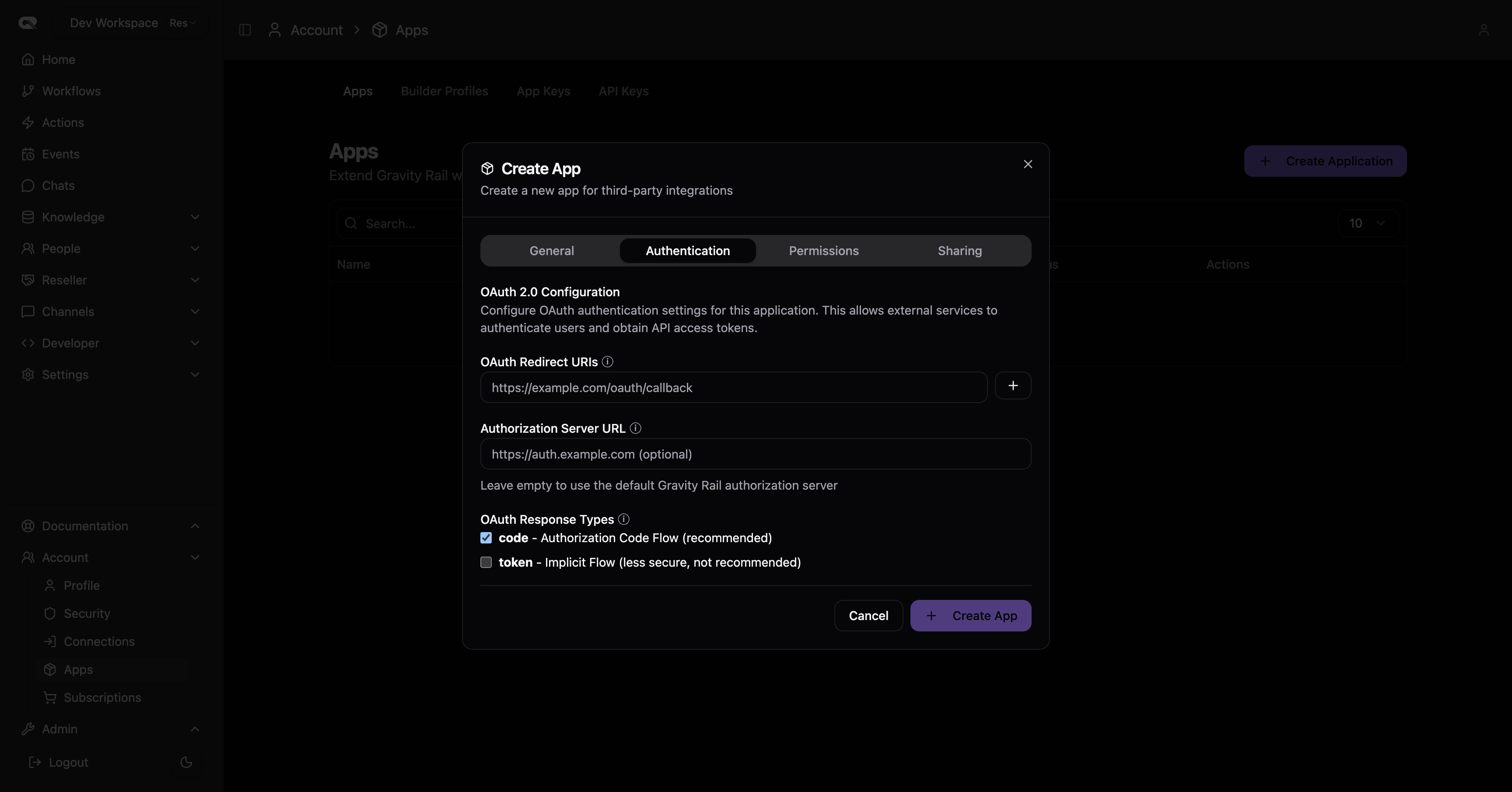Viewport: 1512px width, 792px height.
Task: Click the Settings gear icon
Action: pos(28,375)
